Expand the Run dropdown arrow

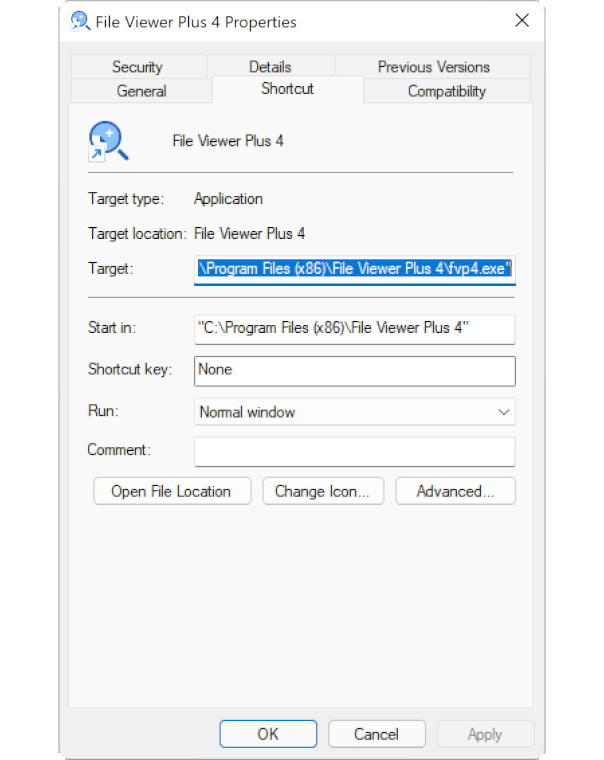click(x=504, y=412)
